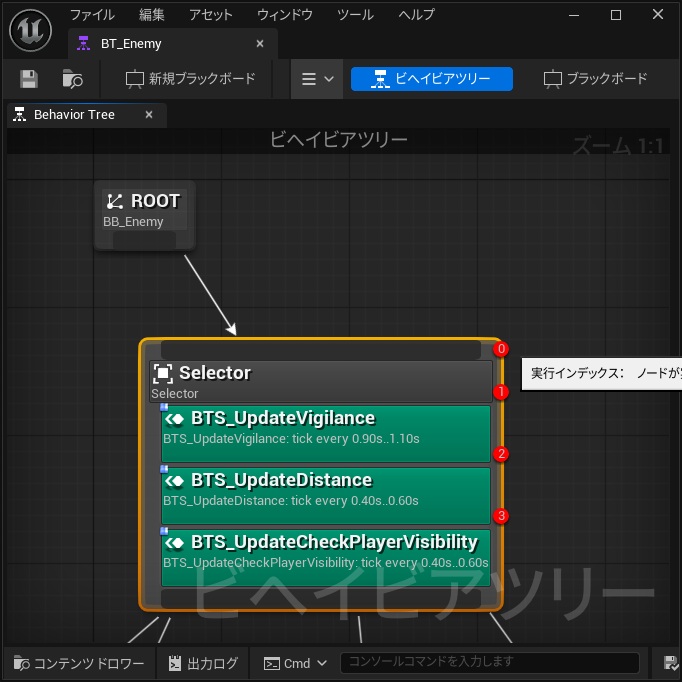Image resolution: width=682 pixels, height=682 pixels.
Task: Expand the Cmd console type dropdown
Action: pos(295,663)
